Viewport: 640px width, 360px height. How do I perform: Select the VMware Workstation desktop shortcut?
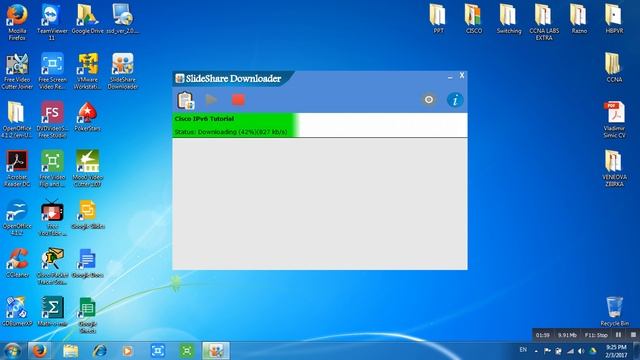[87, 71]
